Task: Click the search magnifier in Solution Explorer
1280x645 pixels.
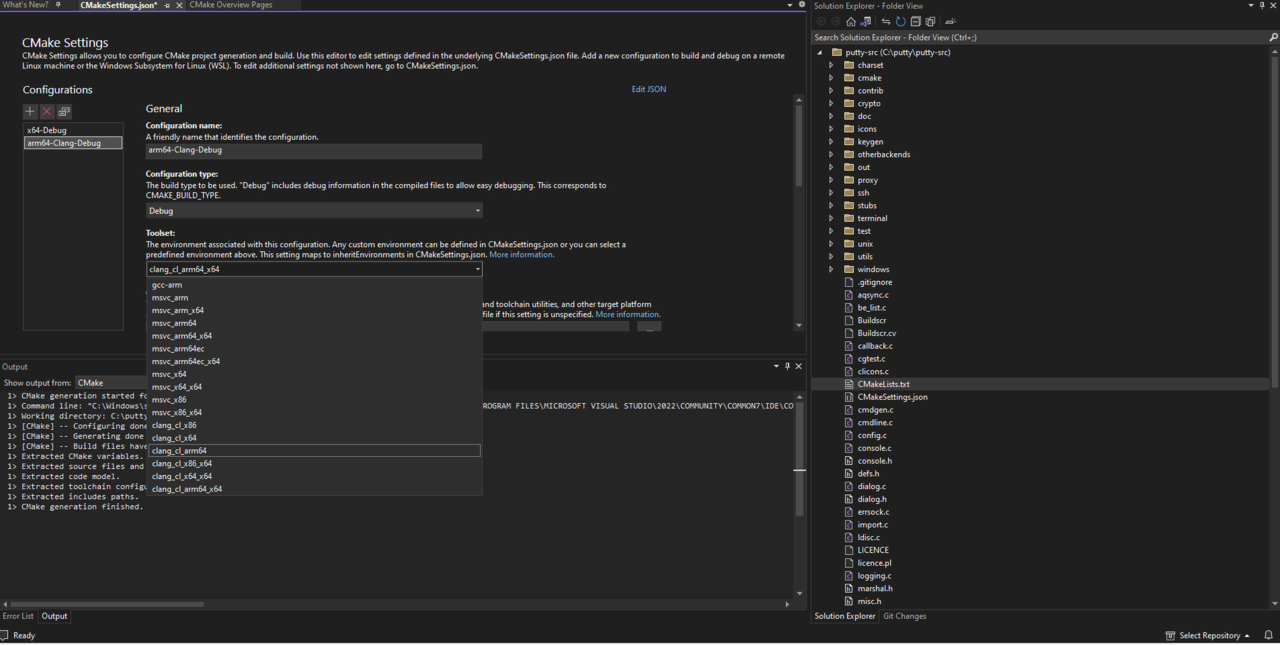Action: 1271,37
